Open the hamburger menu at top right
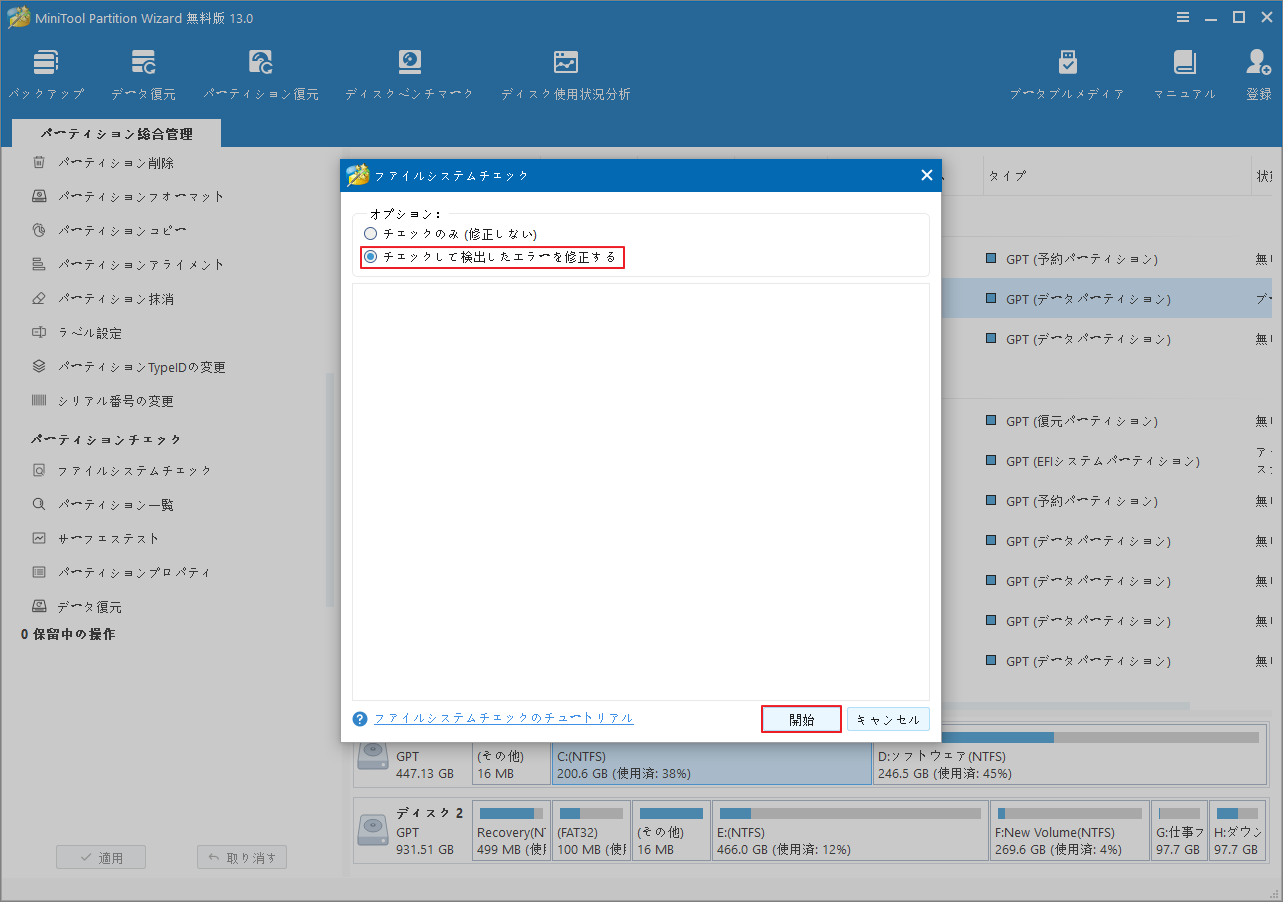1283x902 pixels. click(x=1183, y=16)
